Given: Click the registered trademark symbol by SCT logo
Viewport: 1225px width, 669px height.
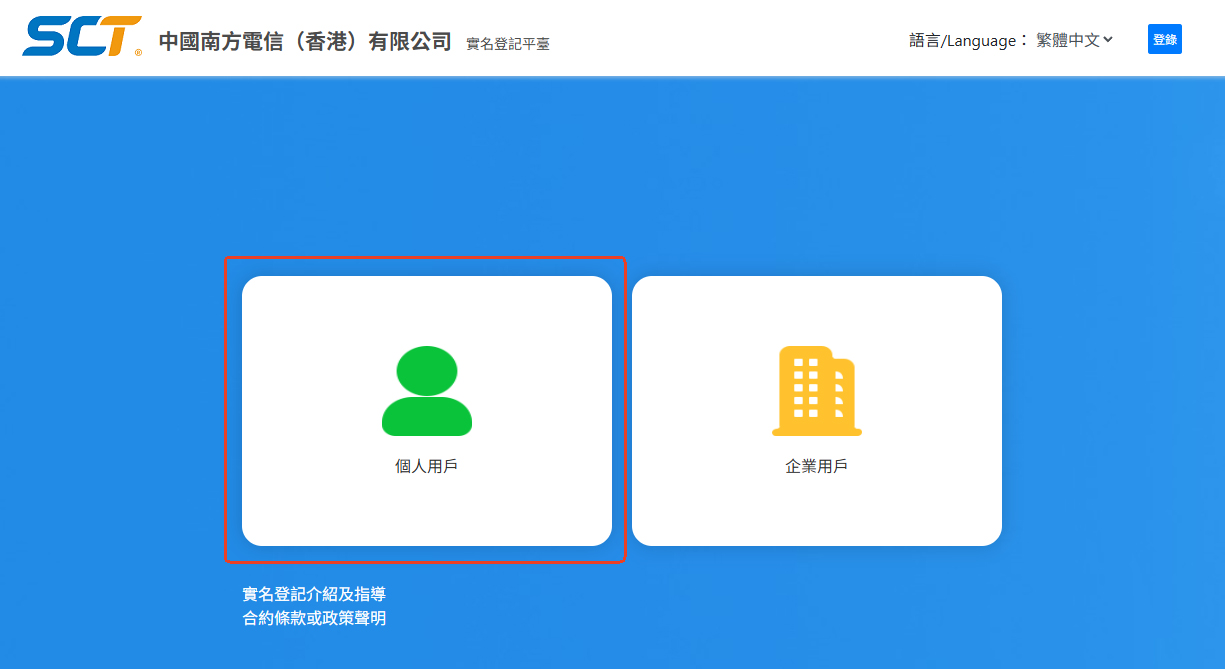Looking at the screenshot, I should pos(138,51).
